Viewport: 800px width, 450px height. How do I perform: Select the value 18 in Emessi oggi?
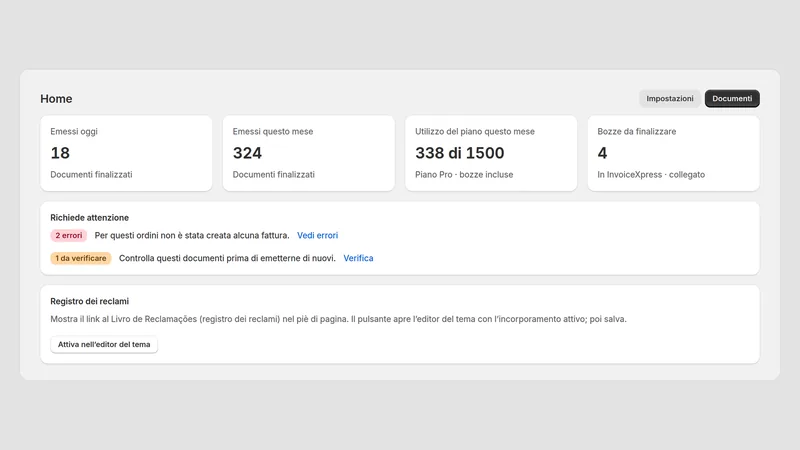[60, 153]
